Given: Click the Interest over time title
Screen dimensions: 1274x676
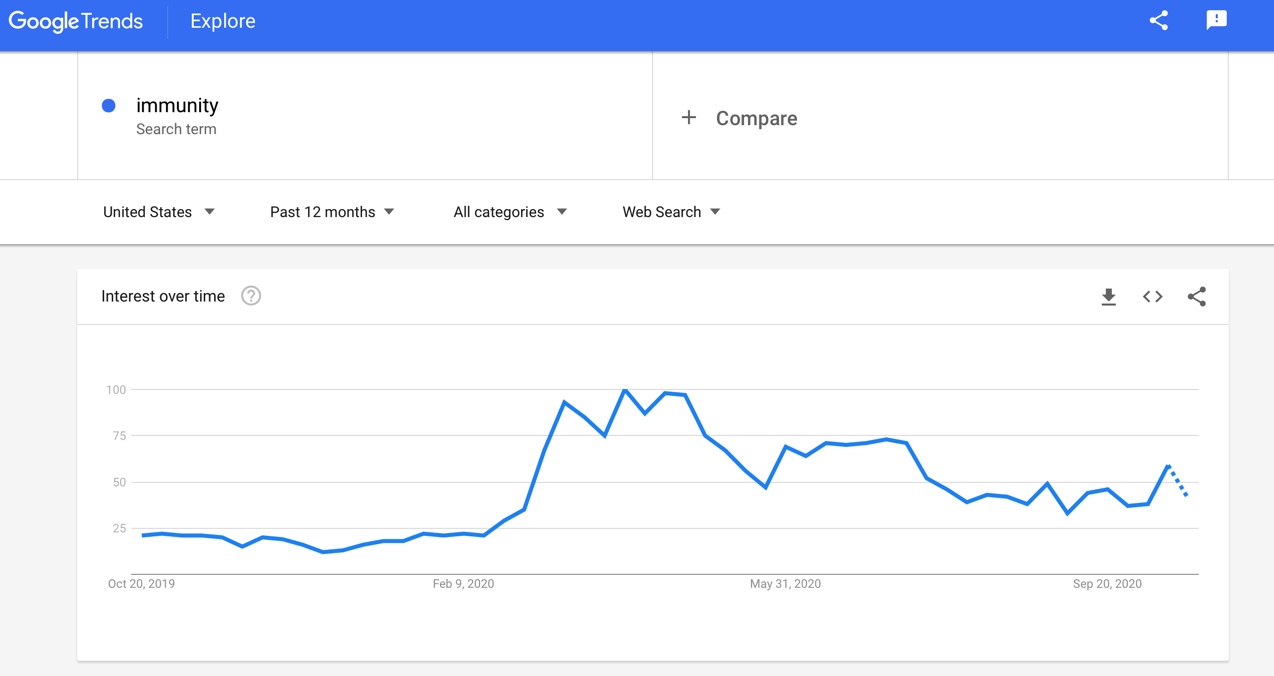Looking at the screenshot, I should tap(163, 296).
